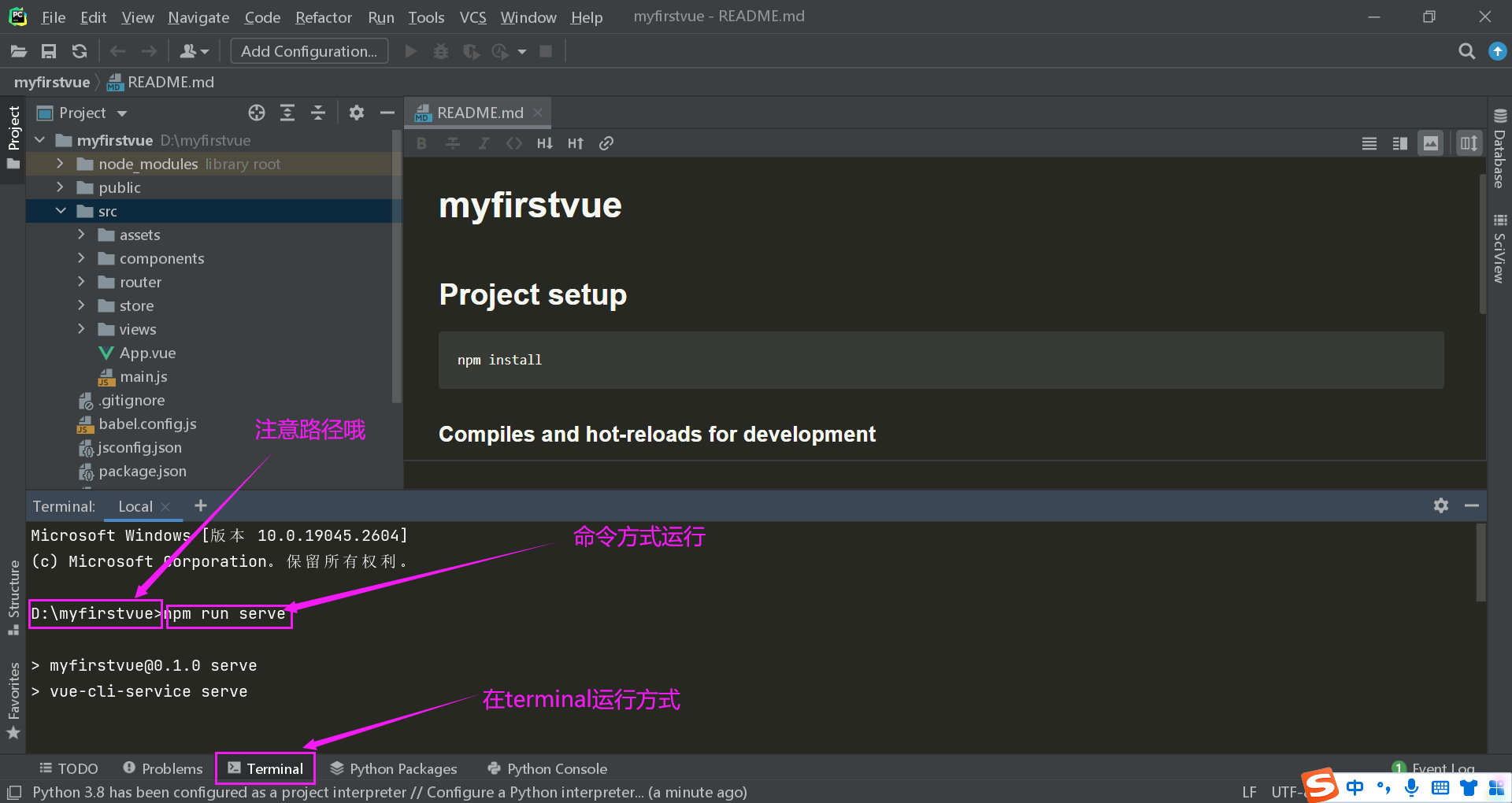Select the README.md editor tab
Image resolution: width=1512 pixels, height=803 pixels.
479,113
